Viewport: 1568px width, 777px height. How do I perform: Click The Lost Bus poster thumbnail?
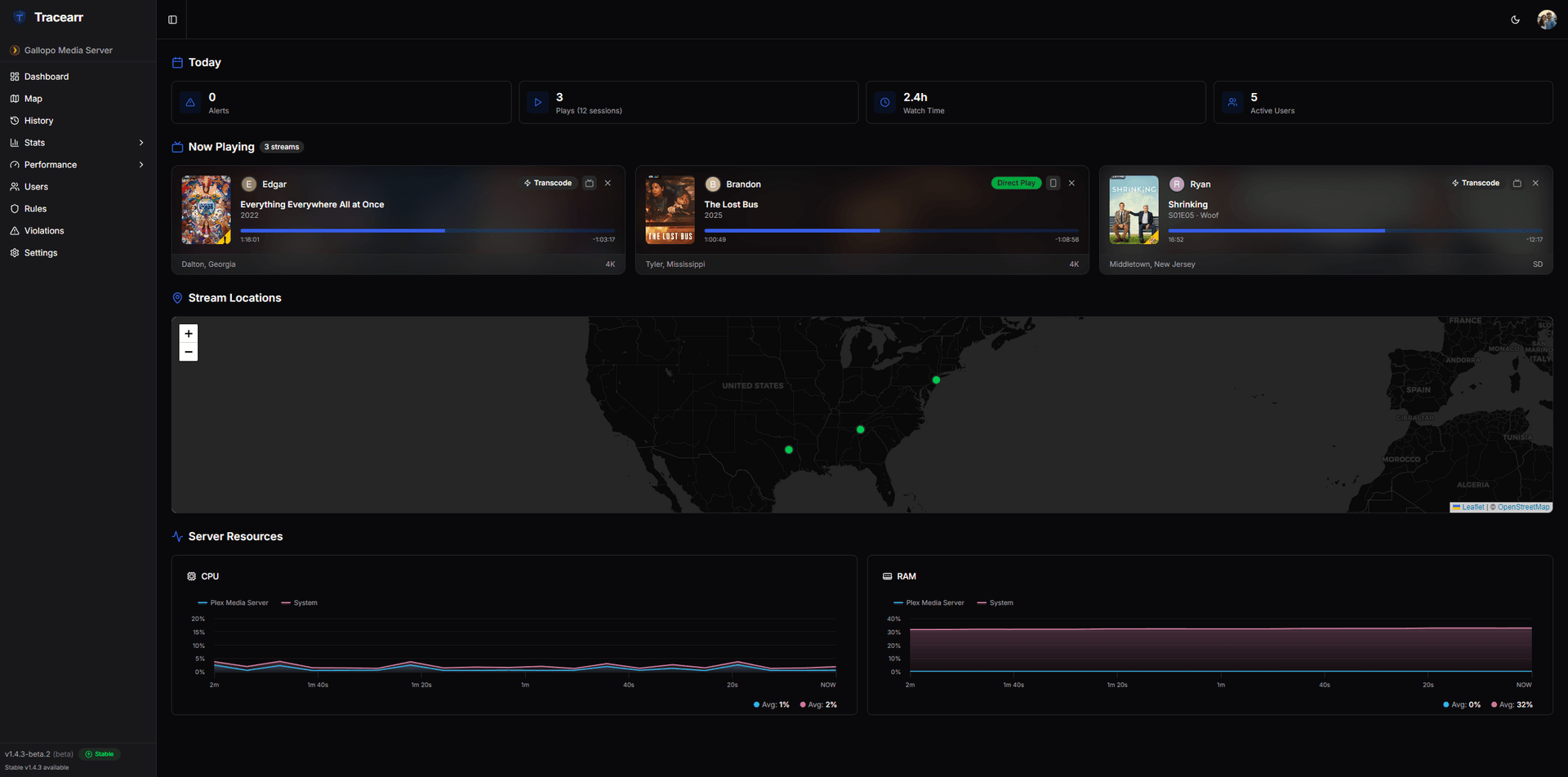coord(670,209)
